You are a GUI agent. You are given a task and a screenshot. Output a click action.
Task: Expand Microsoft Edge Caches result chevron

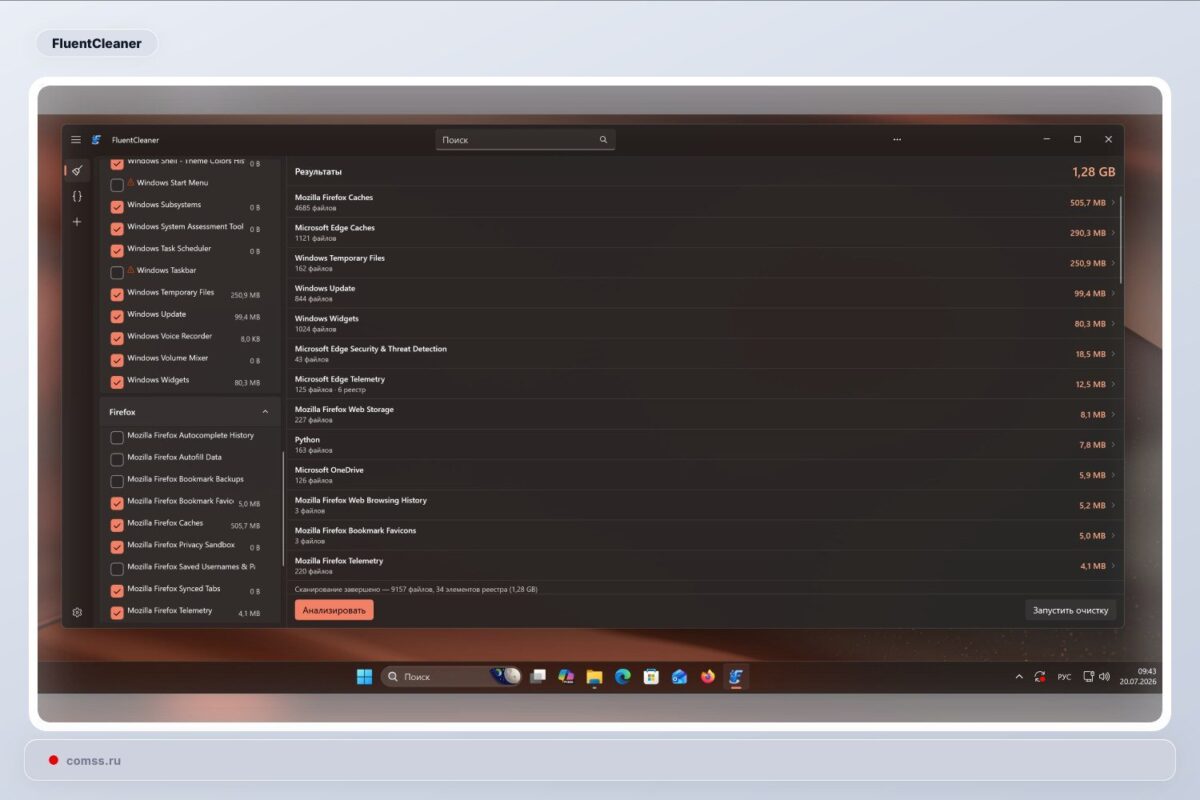coord(1113,233)
